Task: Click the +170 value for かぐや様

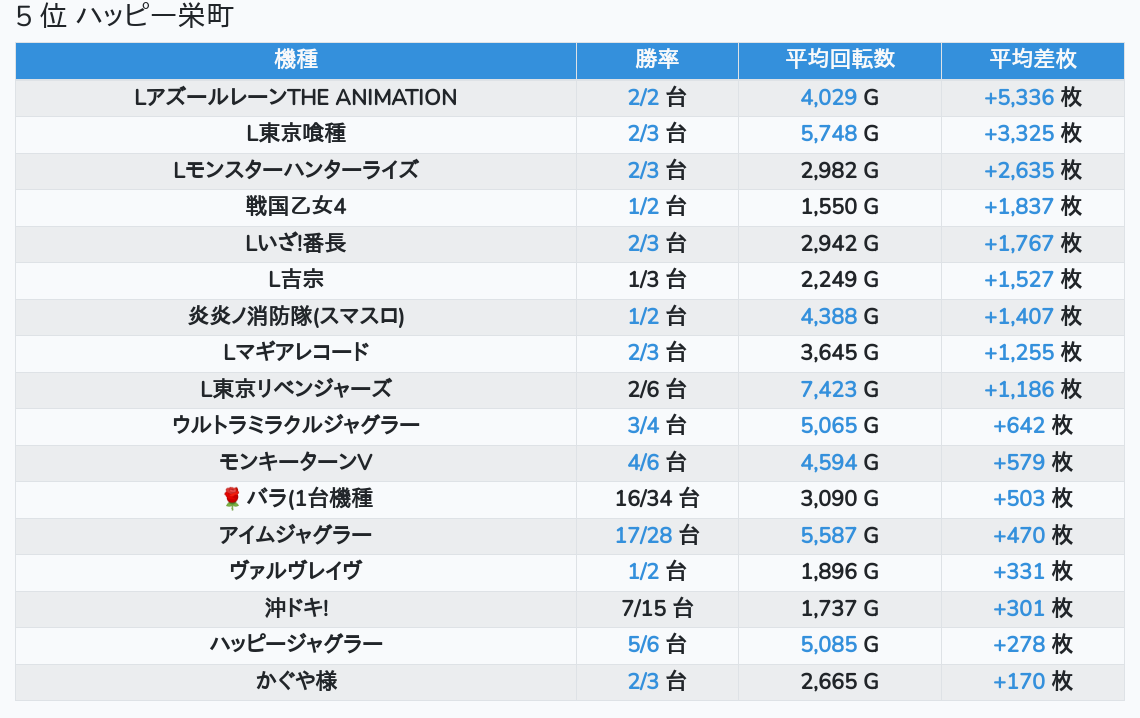Action: tap(1019, 681)
